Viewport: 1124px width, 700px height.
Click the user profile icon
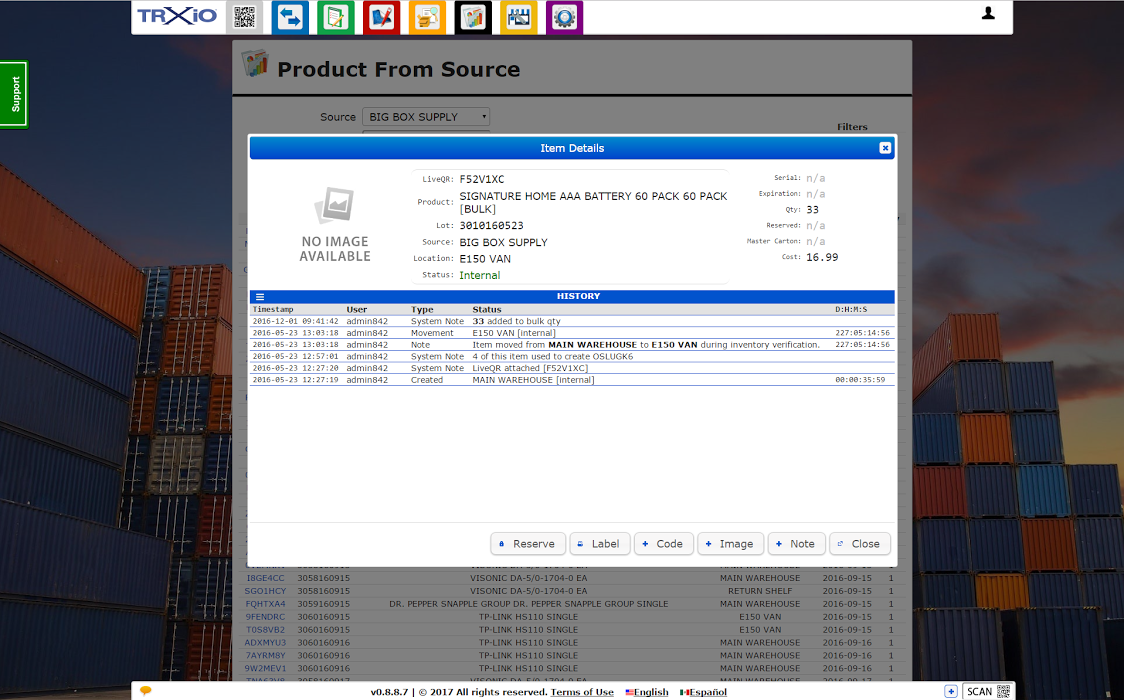(x=988, y=11)
